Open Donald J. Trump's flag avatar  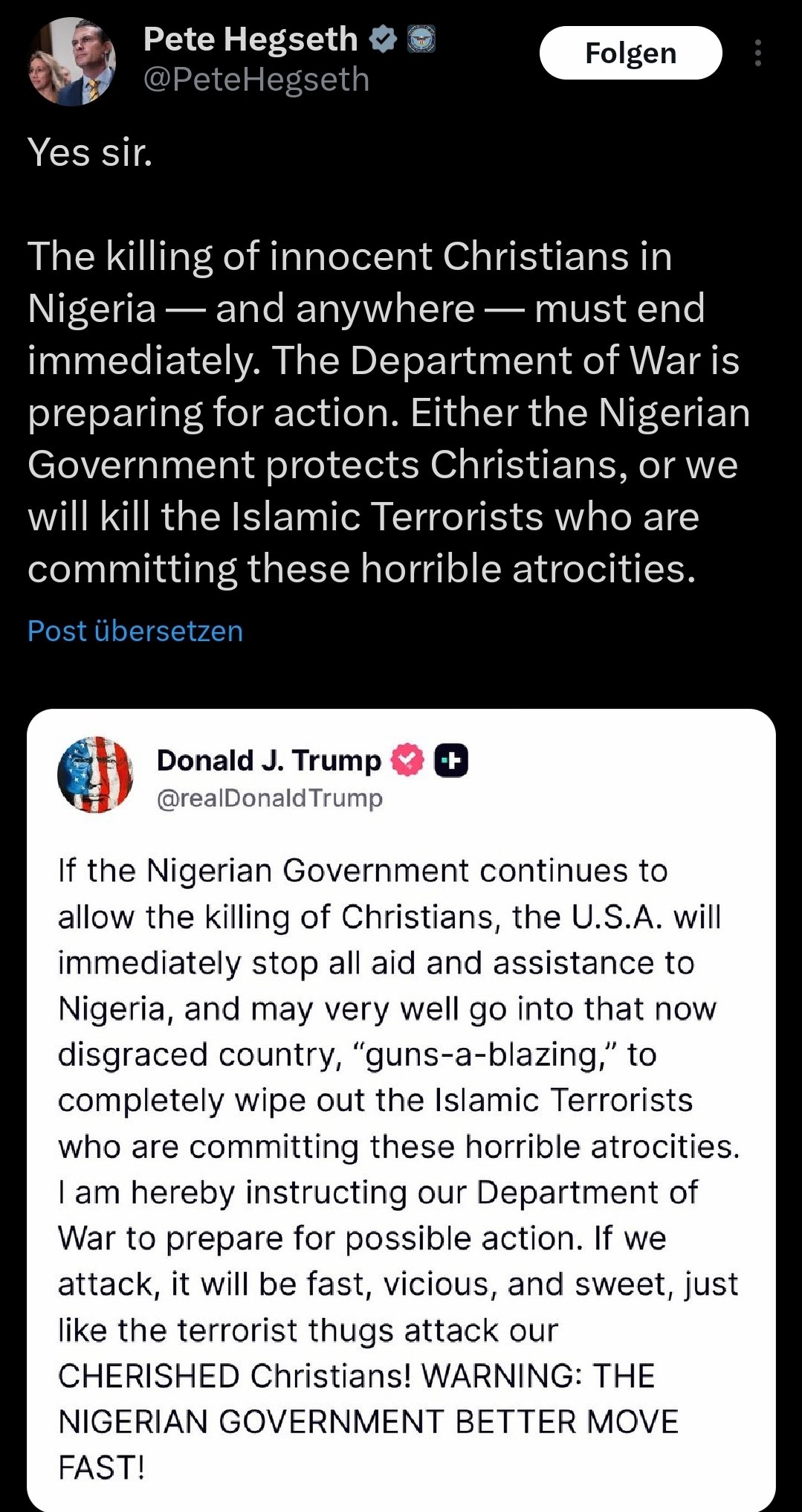pyautogui.click(x=95, y=774)
